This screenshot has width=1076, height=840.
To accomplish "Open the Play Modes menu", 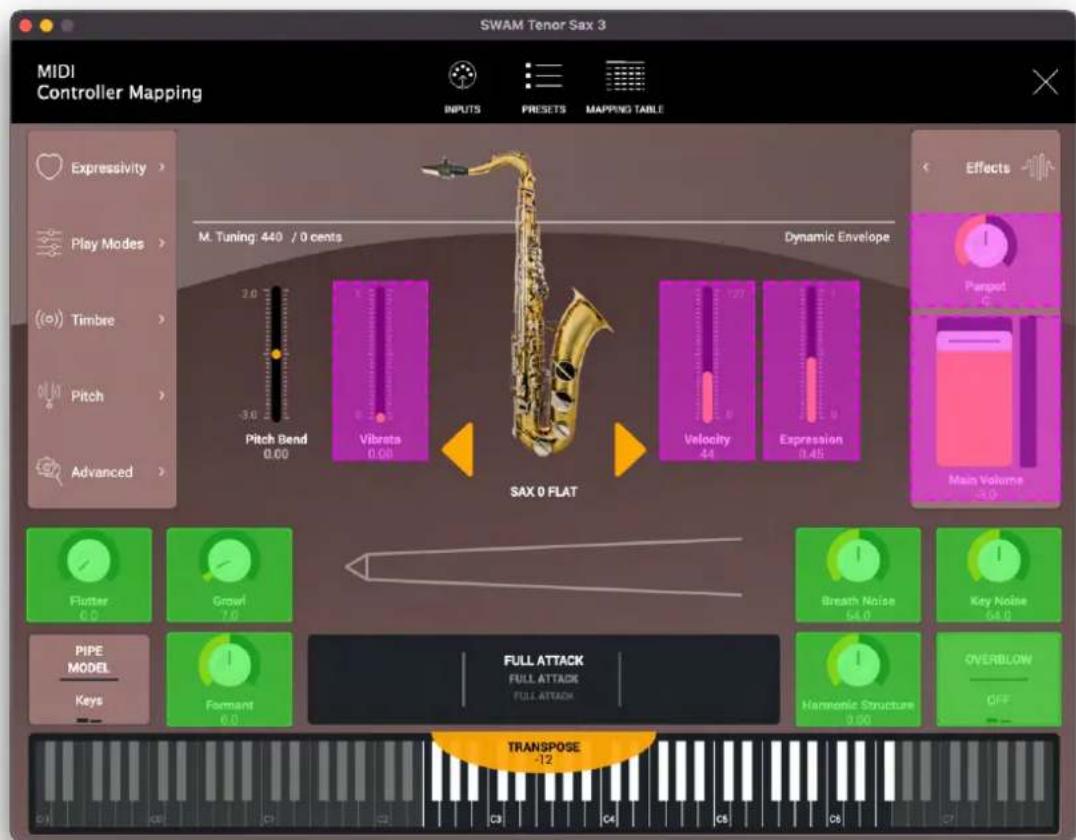I will click(x=102, y=244).
